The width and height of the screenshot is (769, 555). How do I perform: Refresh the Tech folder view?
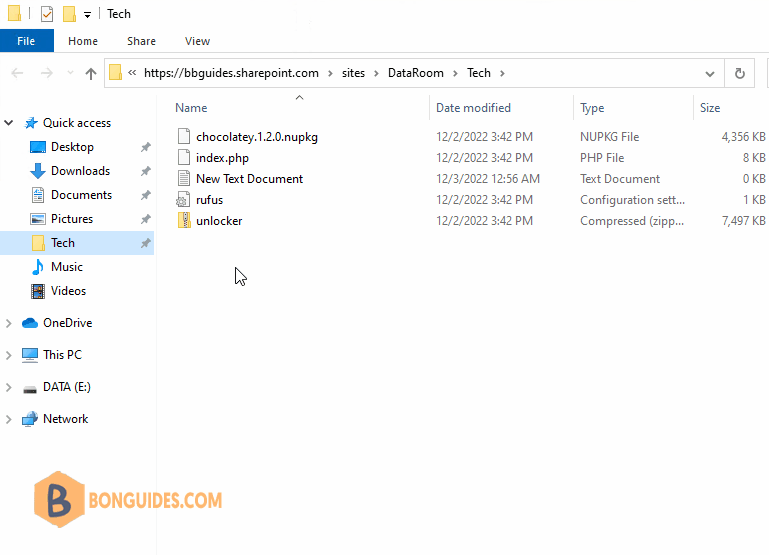coord(740,74)
